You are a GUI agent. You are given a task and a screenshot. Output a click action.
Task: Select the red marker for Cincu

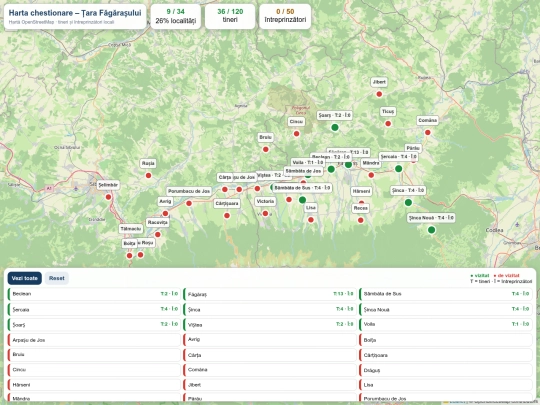[297, 134]
